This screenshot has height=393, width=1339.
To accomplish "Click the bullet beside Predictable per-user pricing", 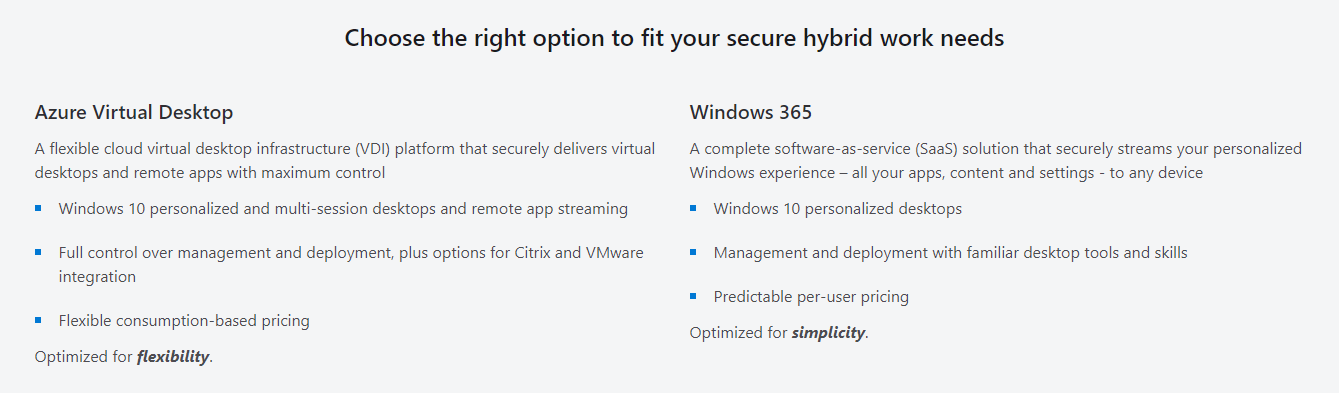I will pyautogui.click(x=693, y=296).
